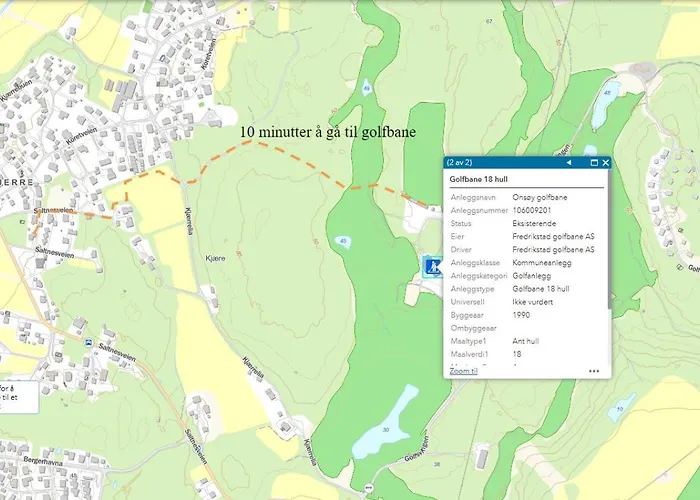Image resolution: width=700 pixels, height=500 pixels.
Task: Click the Ant hull value
Action: 525,341
